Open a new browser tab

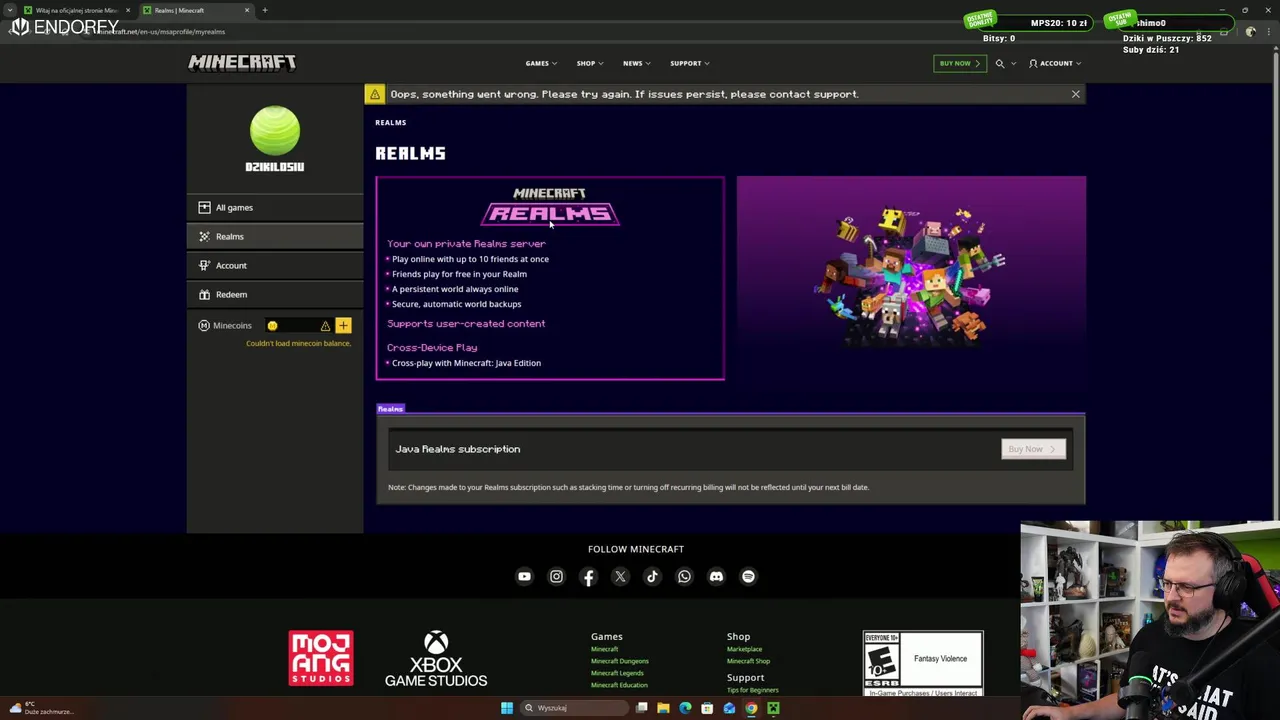[265, 10]
